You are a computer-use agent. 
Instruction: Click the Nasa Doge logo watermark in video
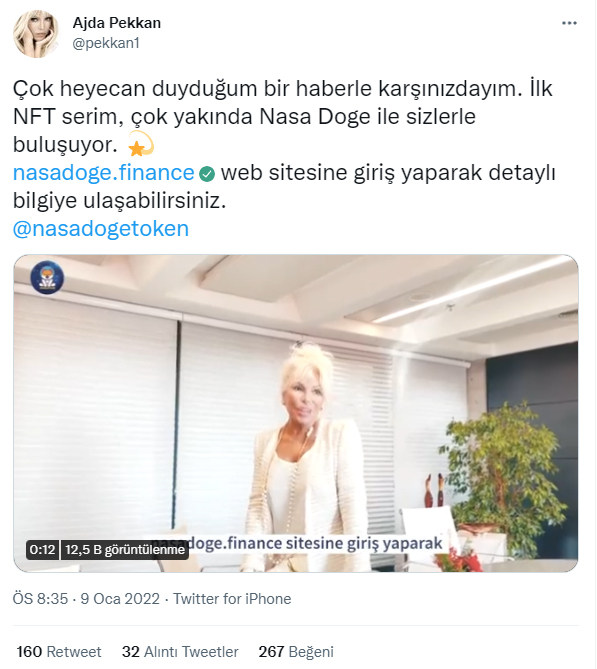[x=47, y=277]
